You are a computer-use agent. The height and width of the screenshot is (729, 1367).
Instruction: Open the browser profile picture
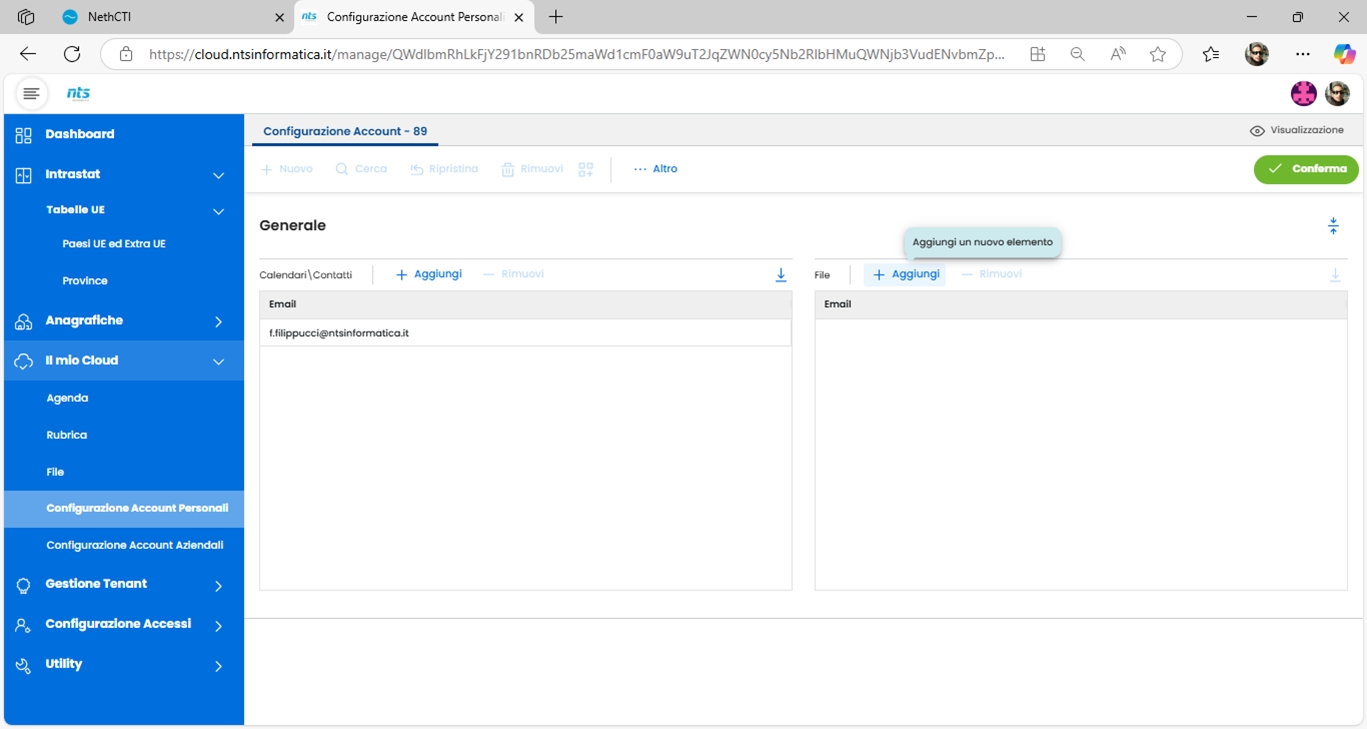[x=1257, y=54]
